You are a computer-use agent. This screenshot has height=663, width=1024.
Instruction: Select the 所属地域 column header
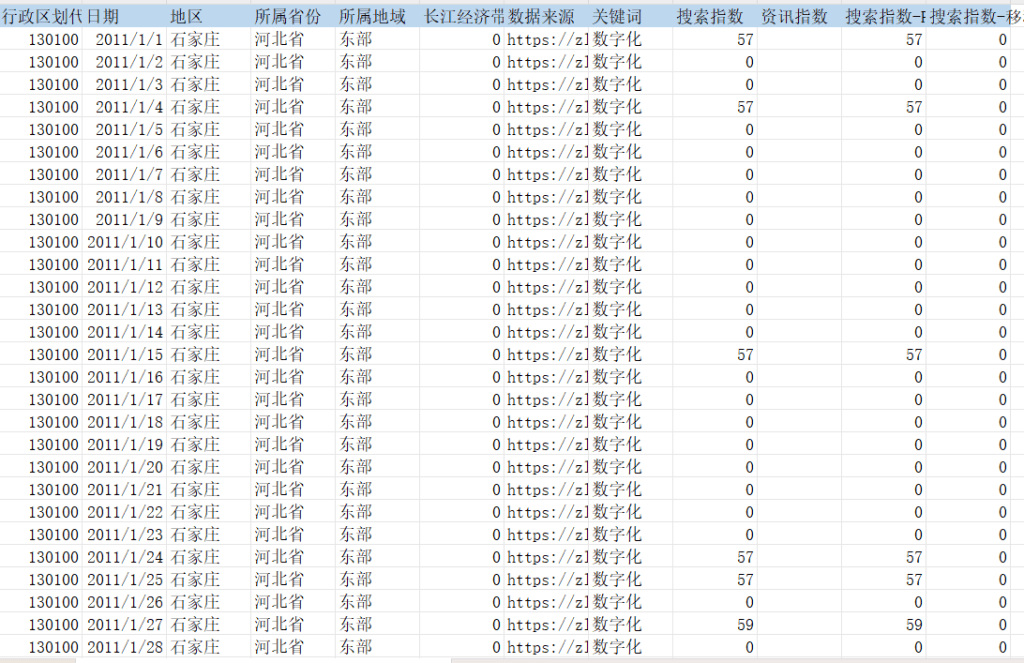[377, 16]
